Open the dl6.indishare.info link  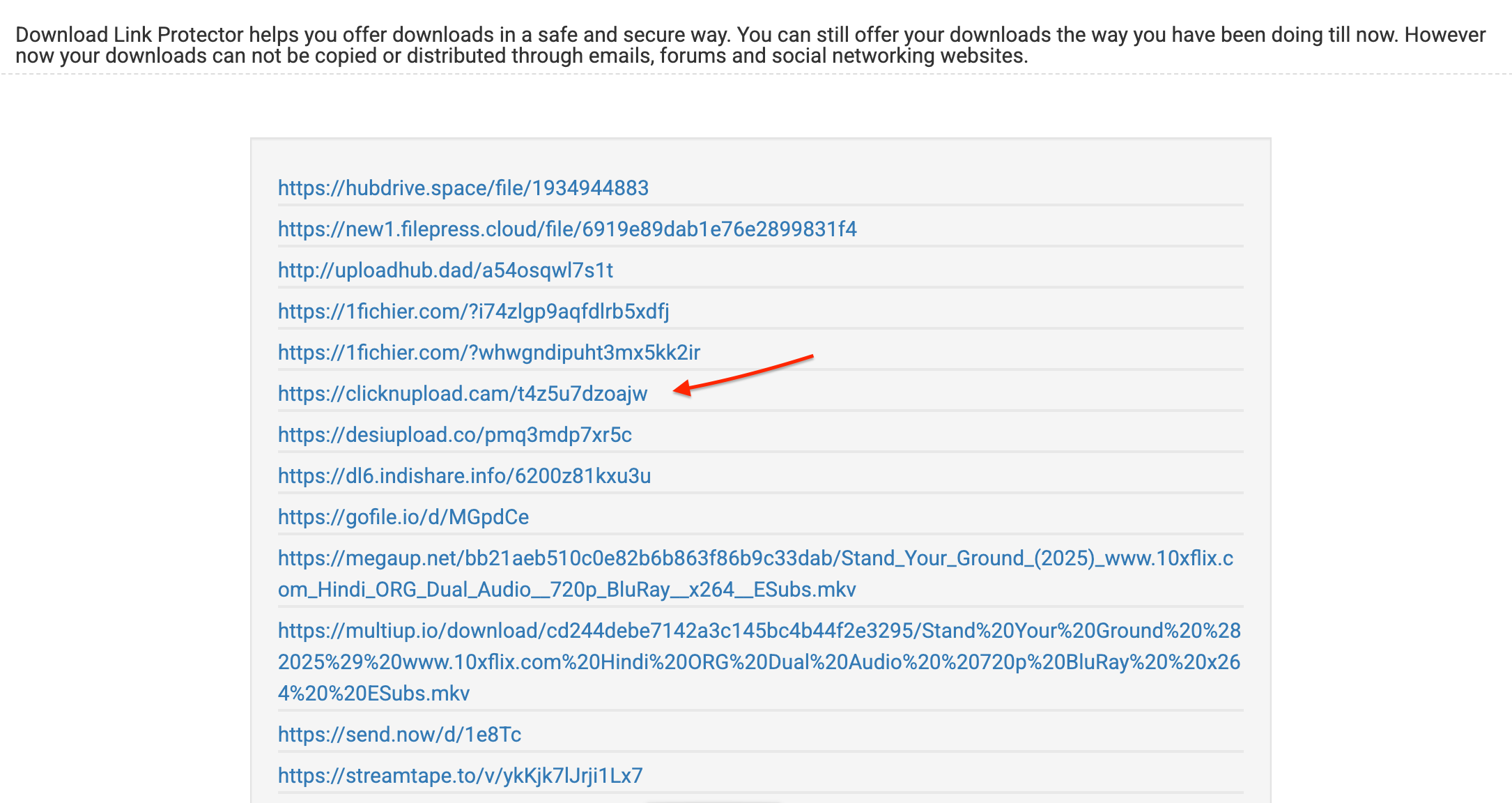coord(464,476)
